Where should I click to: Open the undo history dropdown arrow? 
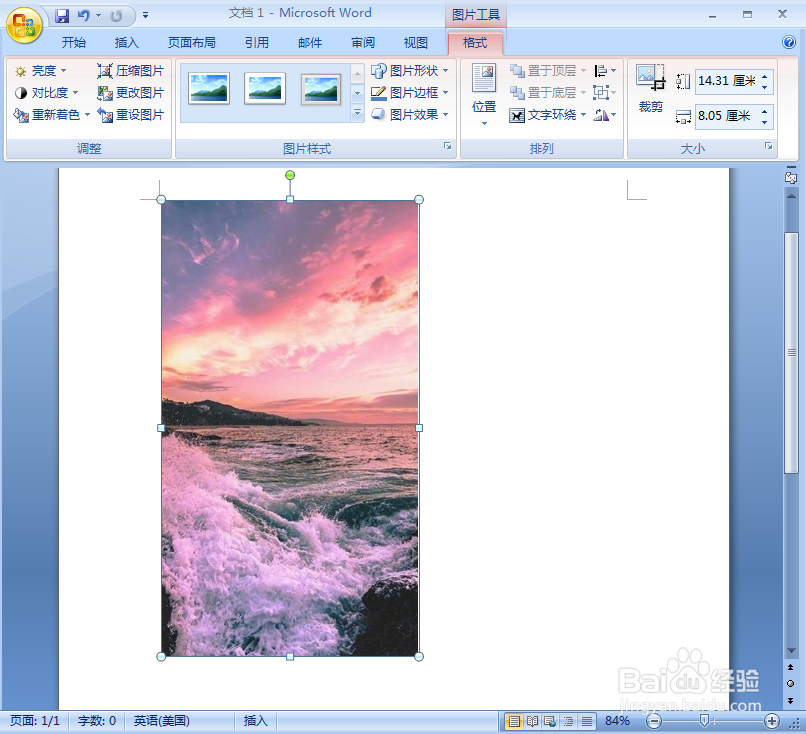(x=99, y=16)
